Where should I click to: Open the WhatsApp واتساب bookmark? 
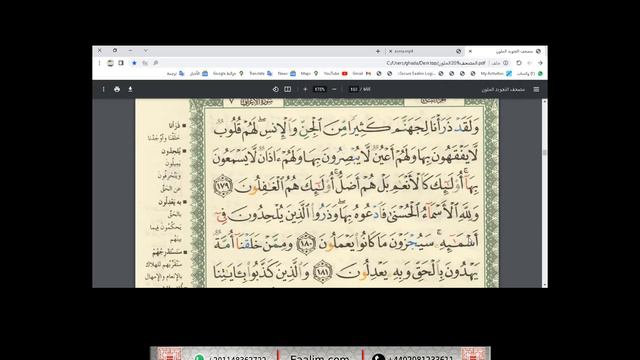[x=530, y=73]
